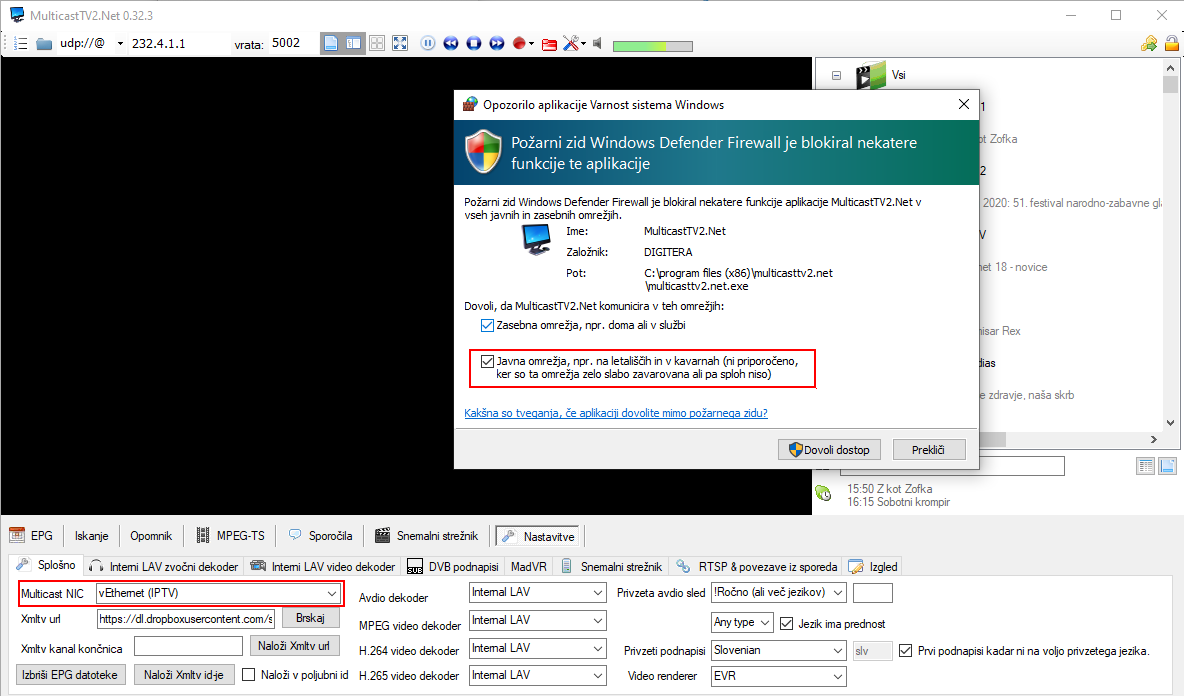The width and height of the screenshot is (1184, 696).
Task: Toggle fullscreen mode icon
Action: 400,43
